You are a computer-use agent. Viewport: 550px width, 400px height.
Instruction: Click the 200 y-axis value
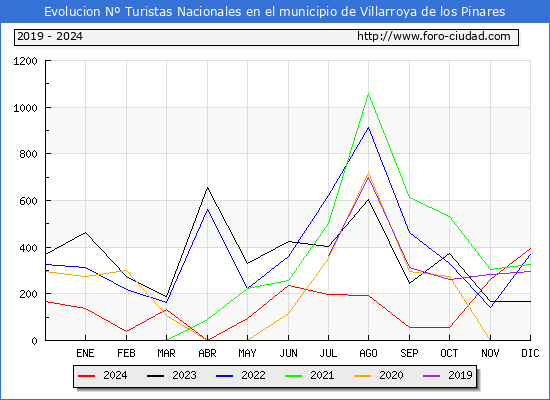point(28,294)
